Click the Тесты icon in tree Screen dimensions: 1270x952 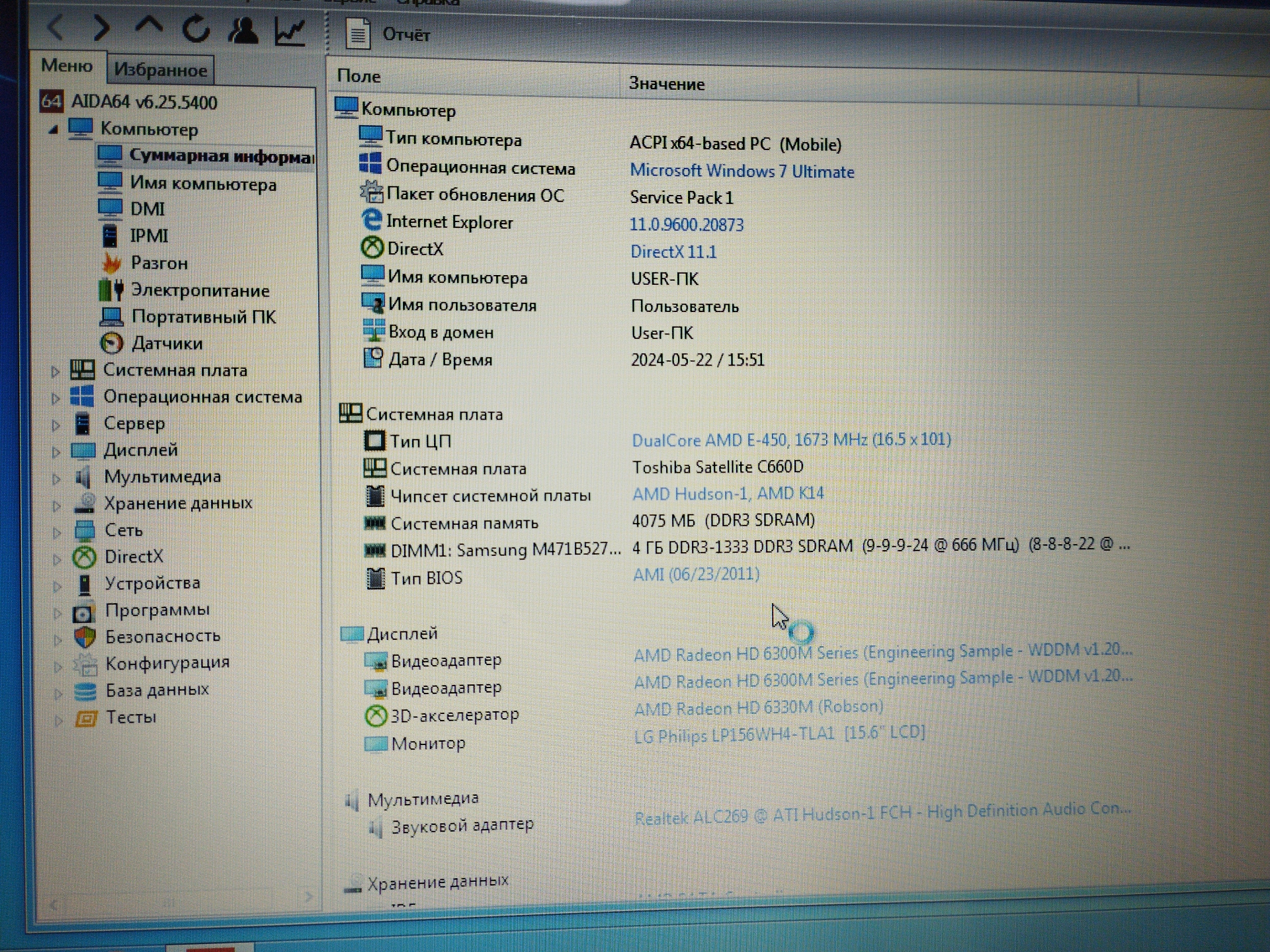pos(86,719)
